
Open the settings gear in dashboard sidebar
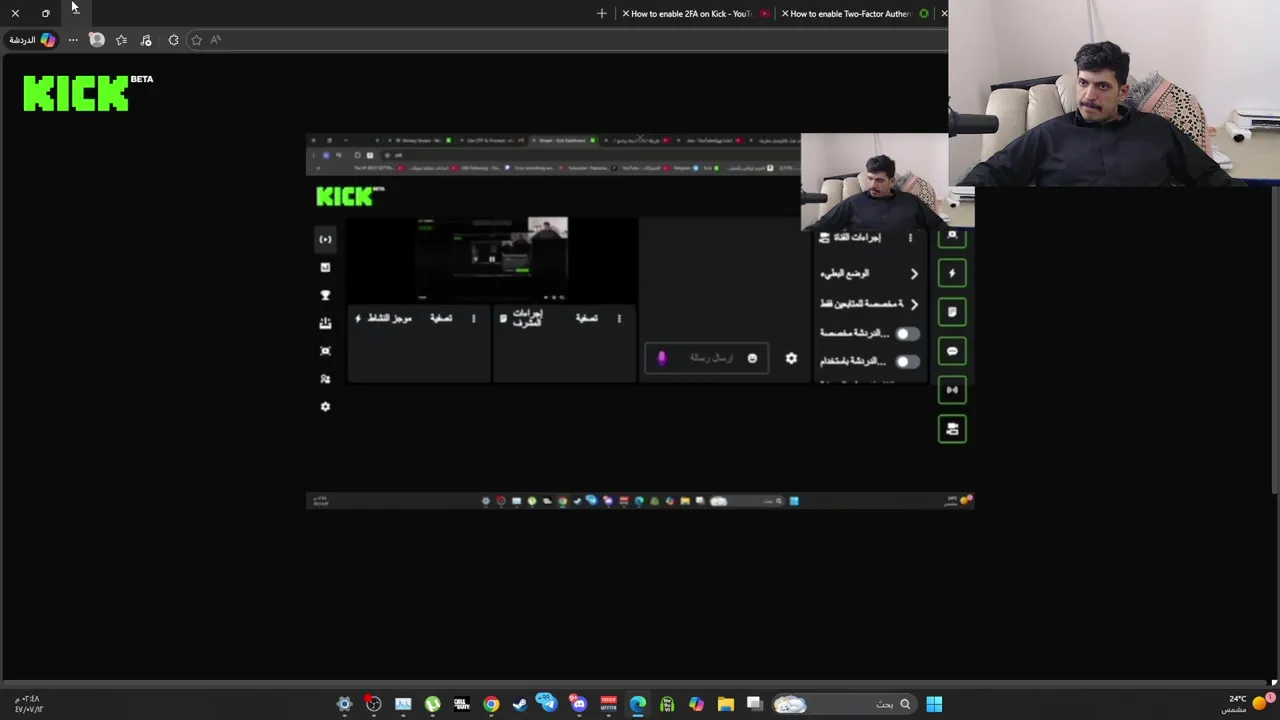point(325,407)
